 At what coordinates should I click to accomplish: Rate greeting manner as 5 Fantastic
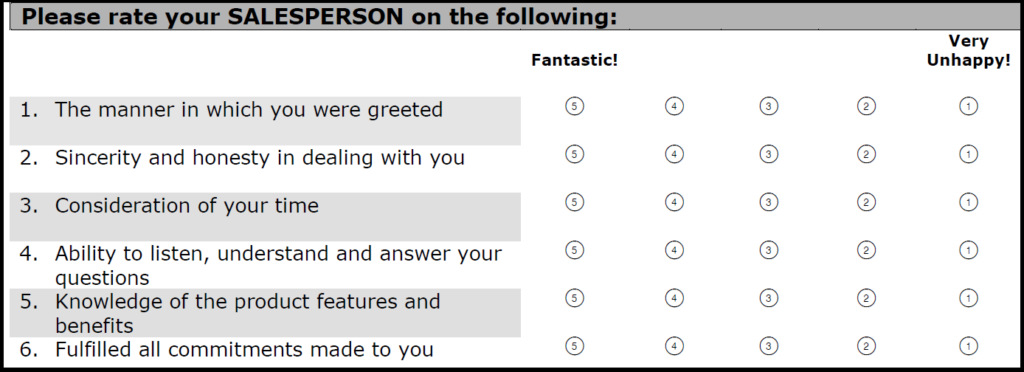[x=574, y=106]
